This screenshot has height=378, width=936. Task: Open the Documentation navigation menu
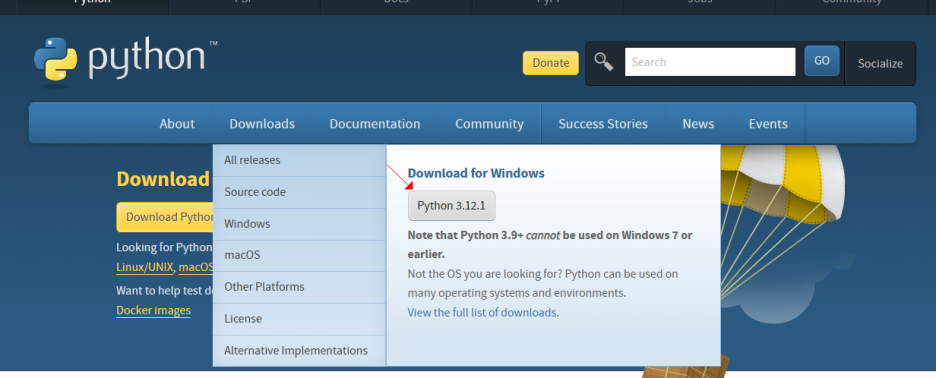(375, 124)
